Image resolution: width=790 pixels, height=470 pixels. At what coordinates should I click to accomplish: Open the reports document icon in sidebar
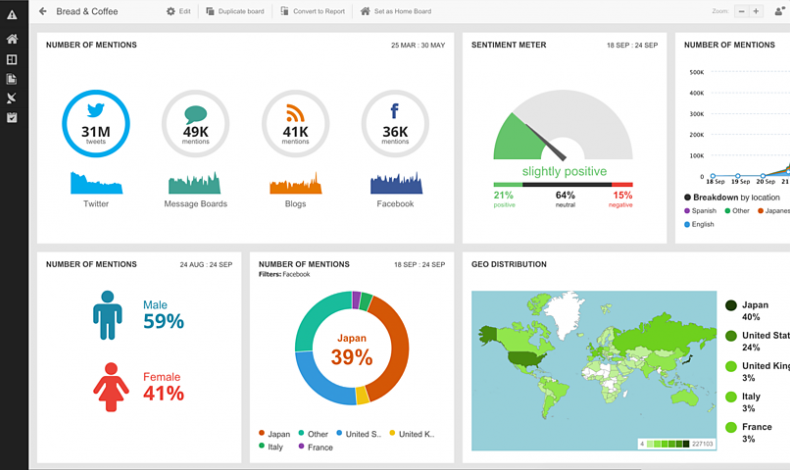coord(12,79)
